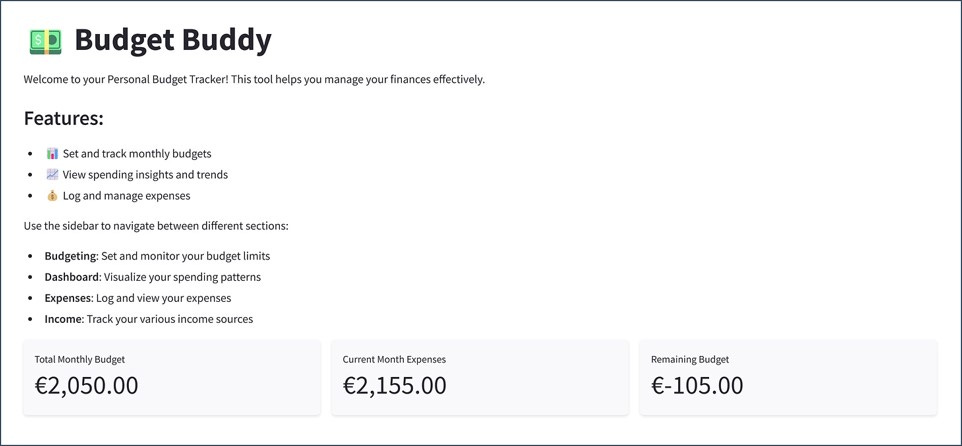
Task: Click the €-105.00 remaining value
Action: point(697,386)
